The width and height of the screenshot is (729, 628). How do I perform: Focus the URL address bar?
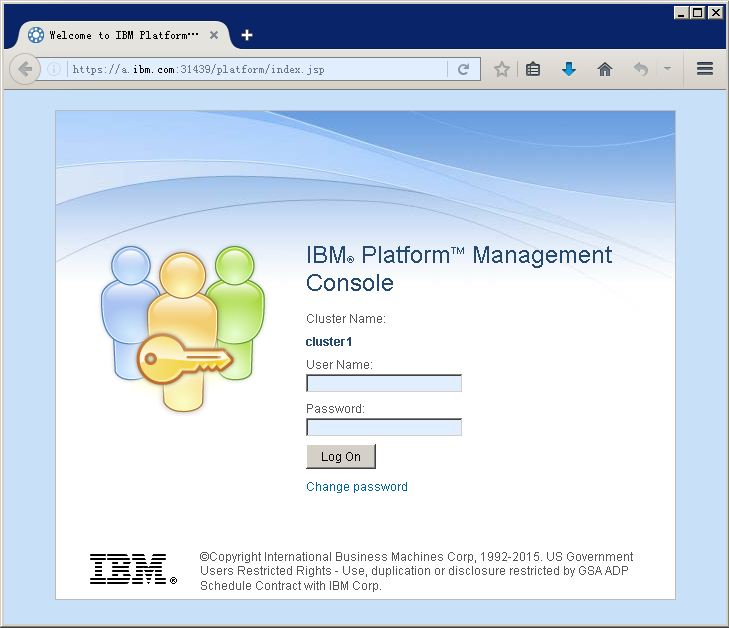coord(257,70)
